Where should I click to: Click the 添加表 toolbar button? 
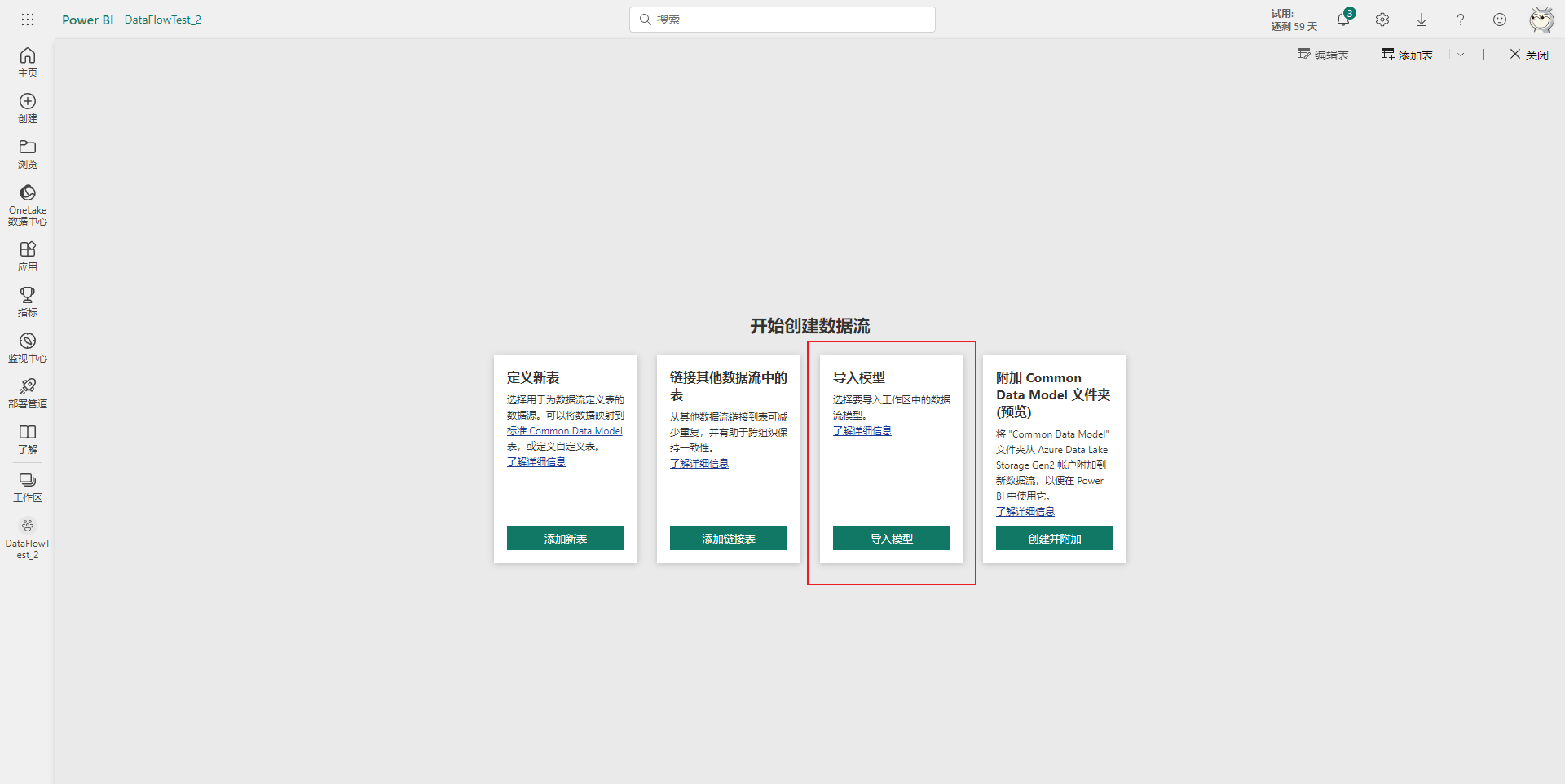point(1407,55)
